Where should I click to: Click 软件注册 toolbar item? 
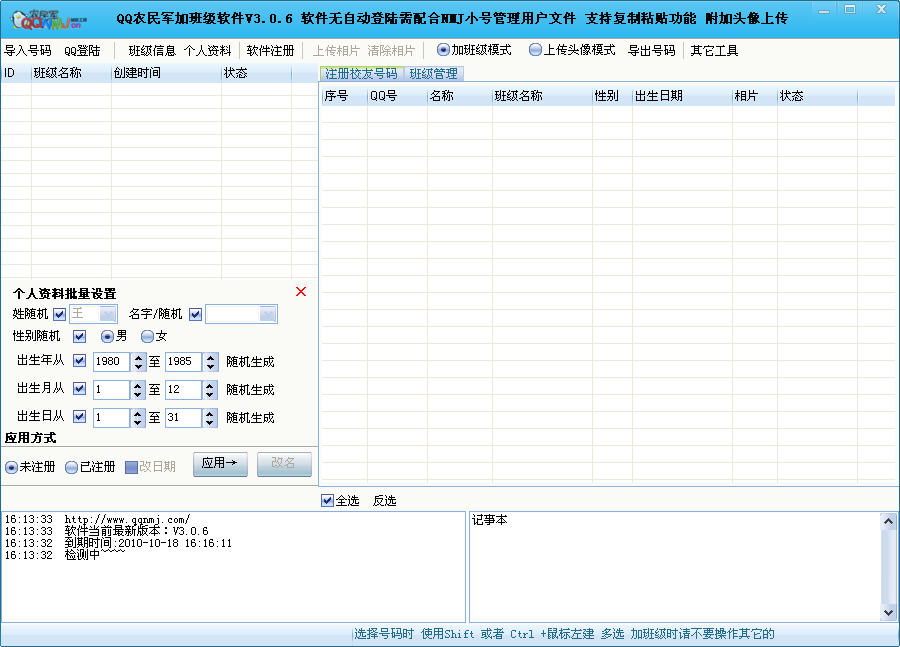(270, 51)
